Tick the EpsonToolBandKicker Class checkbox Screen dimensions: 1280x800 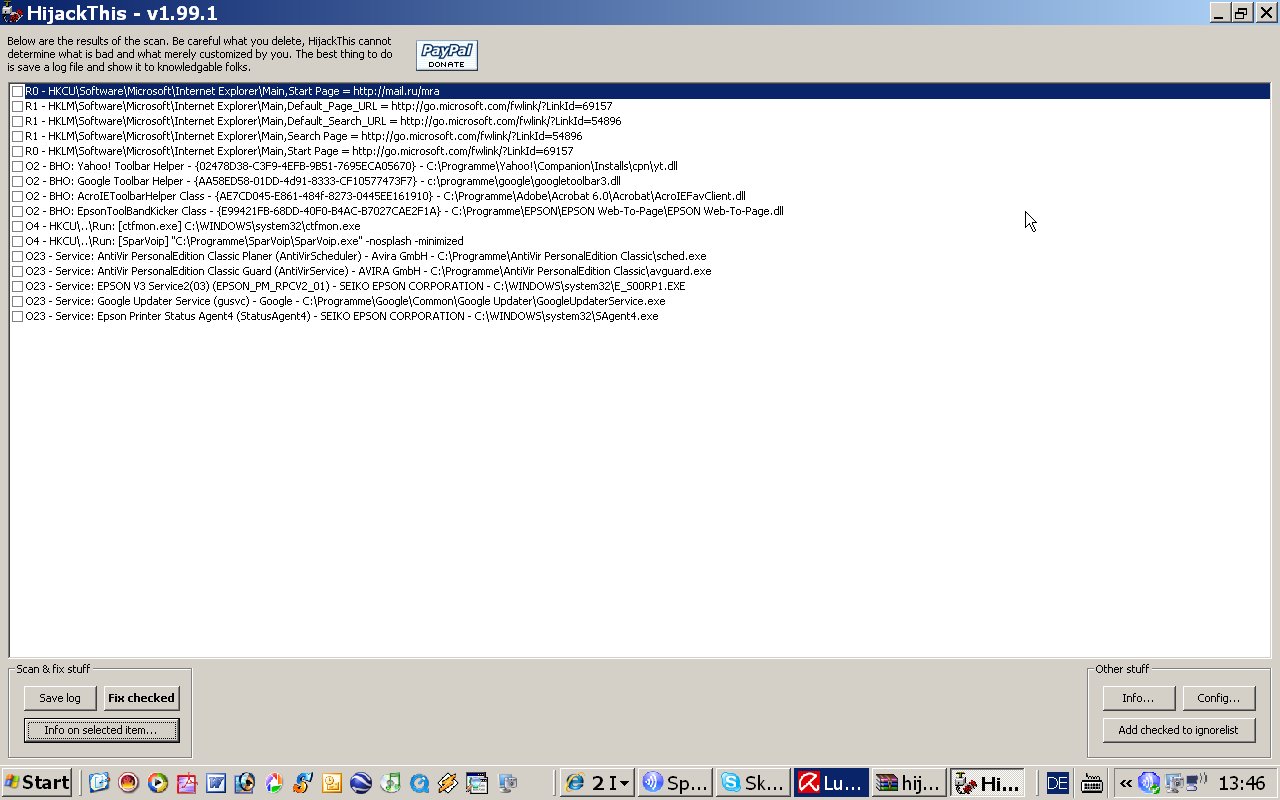tap(18, 211)
